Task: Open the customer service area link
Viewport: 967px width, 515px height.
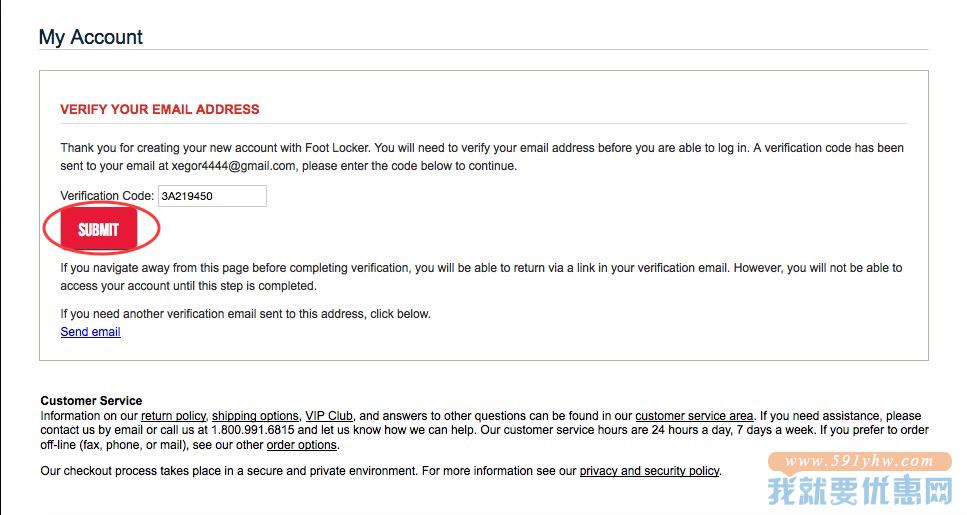Action: coord(694,416)
